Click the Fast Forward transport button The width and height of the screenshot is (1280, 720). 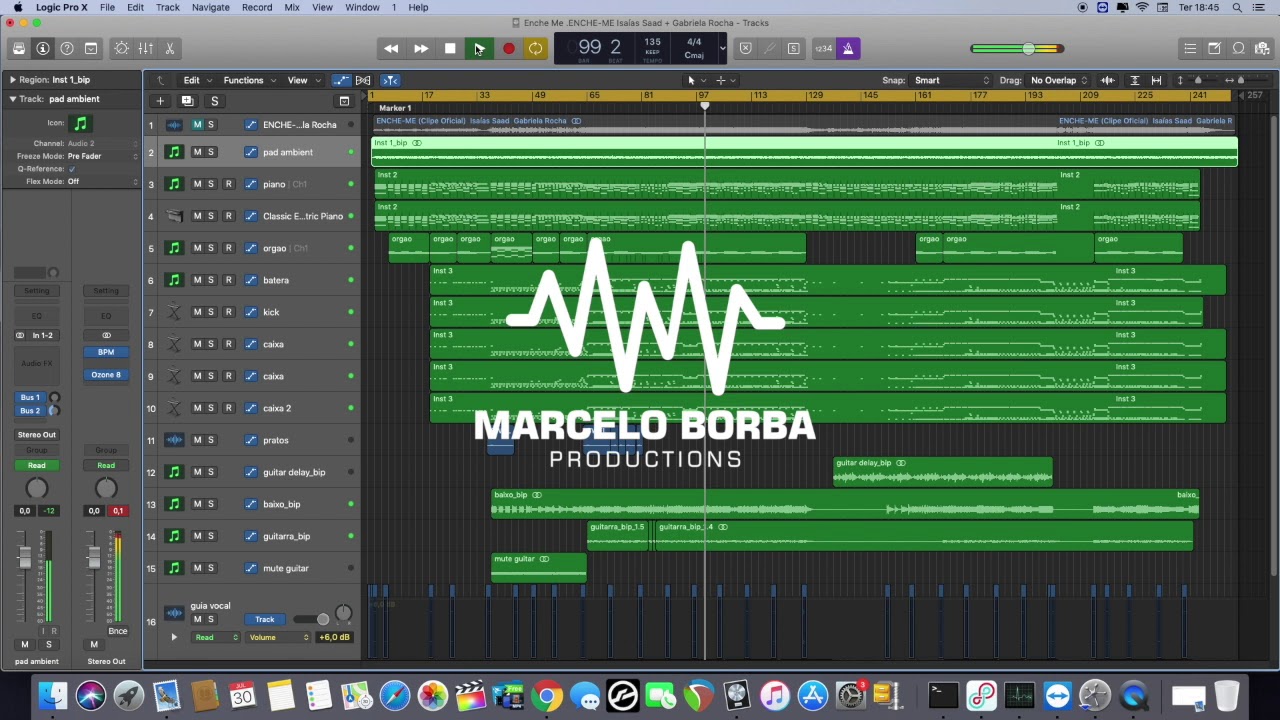pos(421,48)
